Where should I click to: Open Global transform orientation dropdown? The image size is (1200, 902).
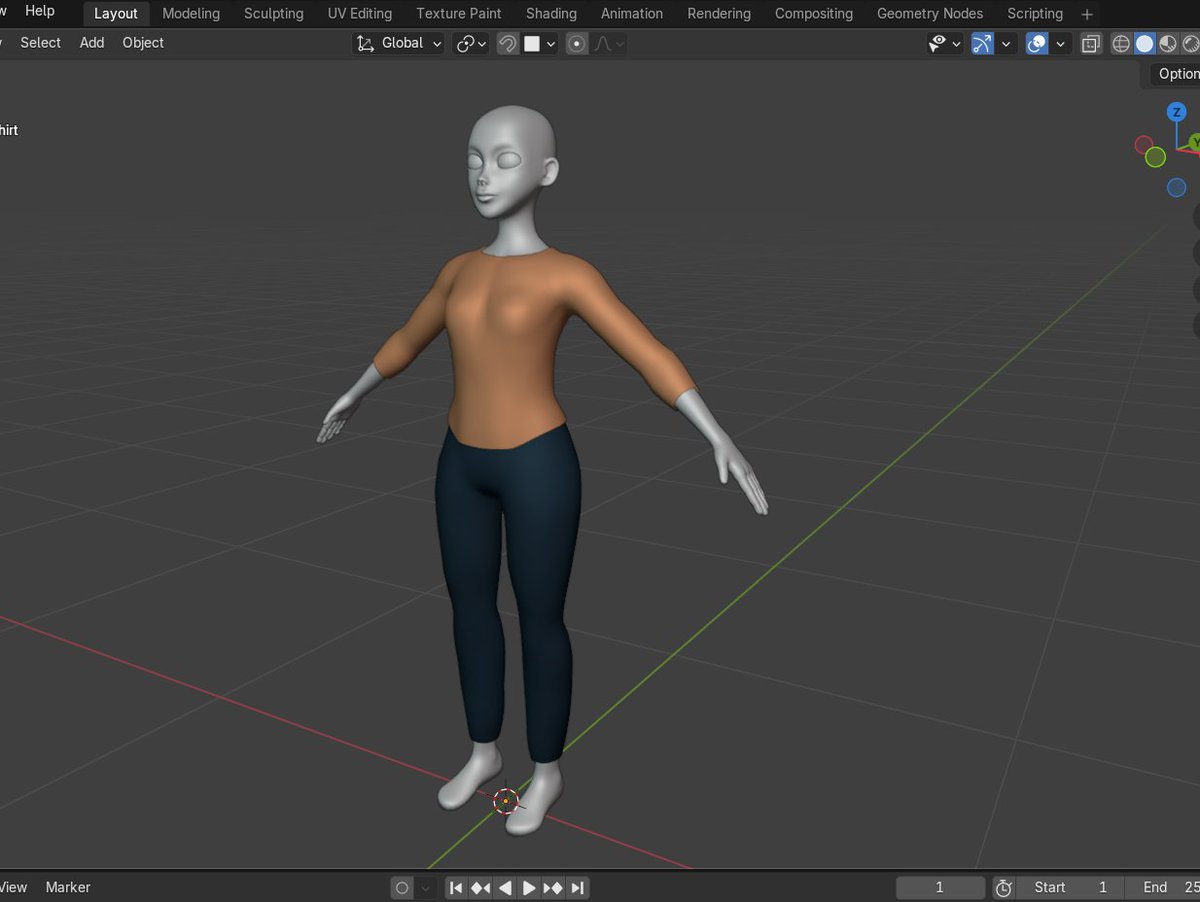[x=399, y=43]
